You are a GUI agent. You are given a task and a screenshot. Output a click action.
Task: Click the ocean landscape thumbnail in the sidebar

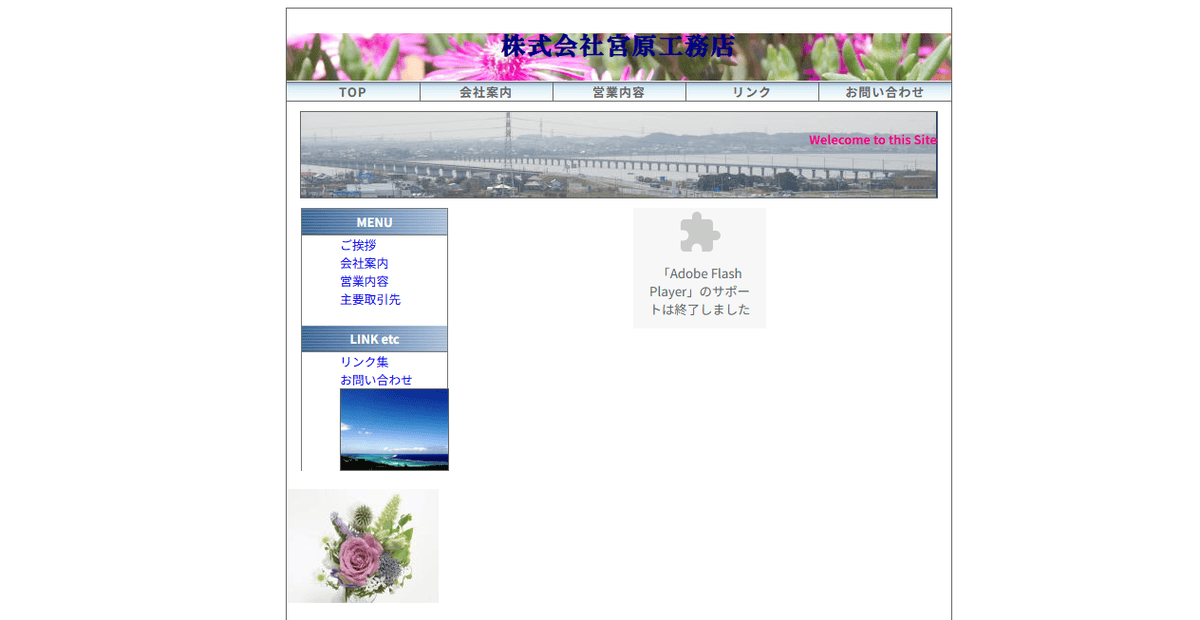pos(394,429)
